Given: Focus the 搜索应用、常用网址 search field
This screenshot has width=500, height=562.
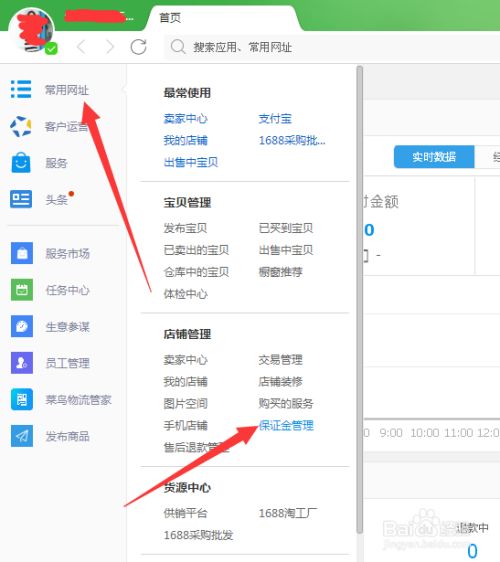Looking at the screenshot, I should point(332,47).
